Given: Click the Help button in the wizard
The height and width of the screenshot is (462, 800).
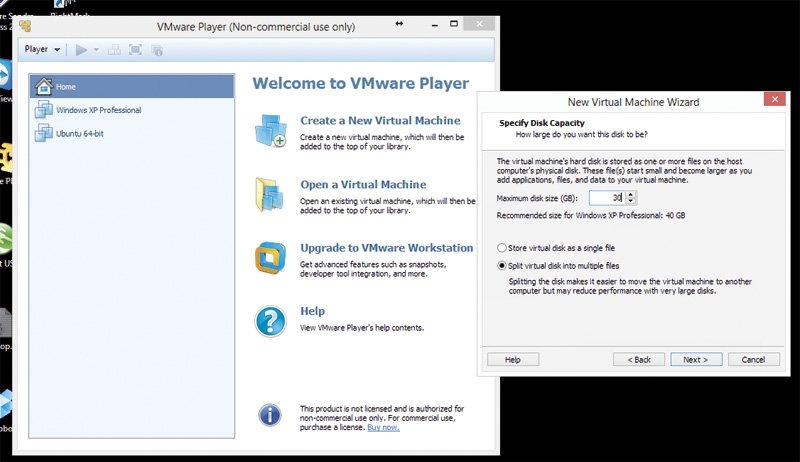Looking at the screenshot, I should click(513, 360).
